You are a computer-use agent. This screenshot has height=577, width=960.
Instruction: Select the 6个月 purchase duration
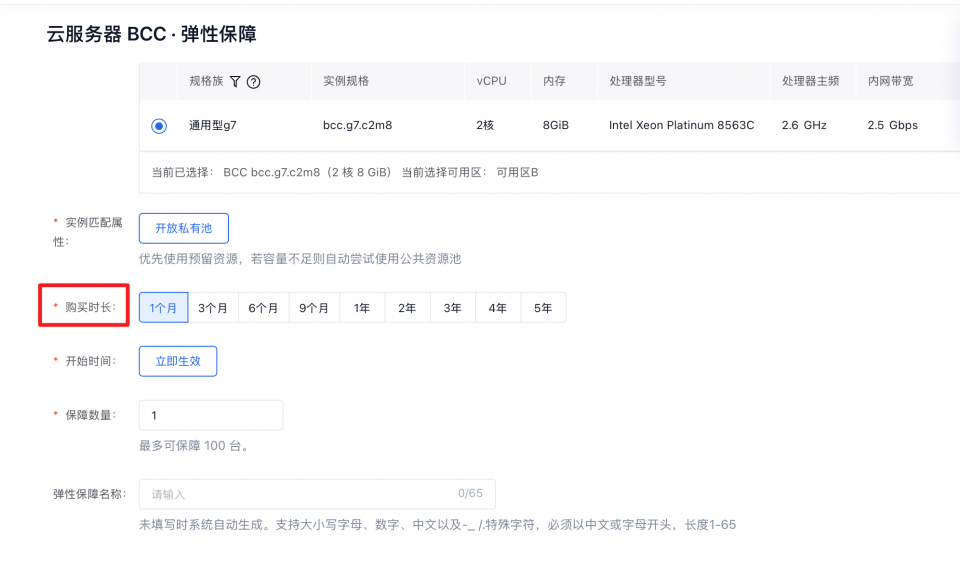pos(263,307)
